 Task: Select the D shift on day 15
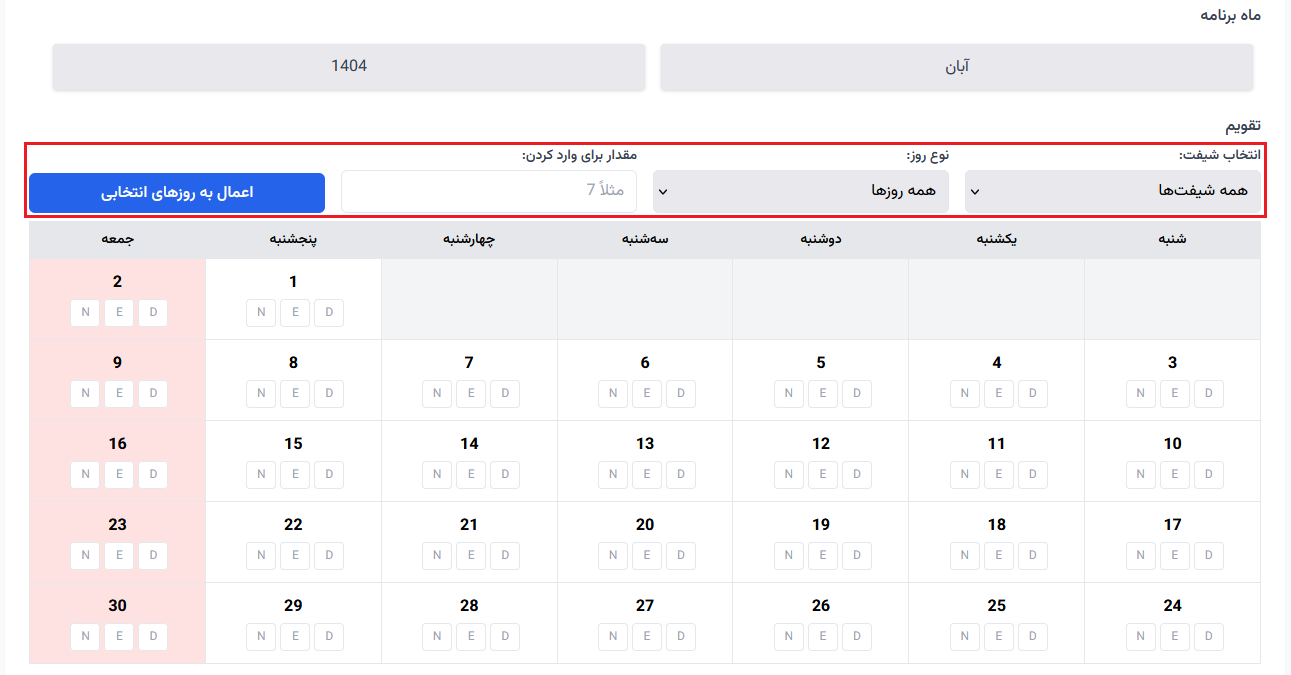pos(329,474)
